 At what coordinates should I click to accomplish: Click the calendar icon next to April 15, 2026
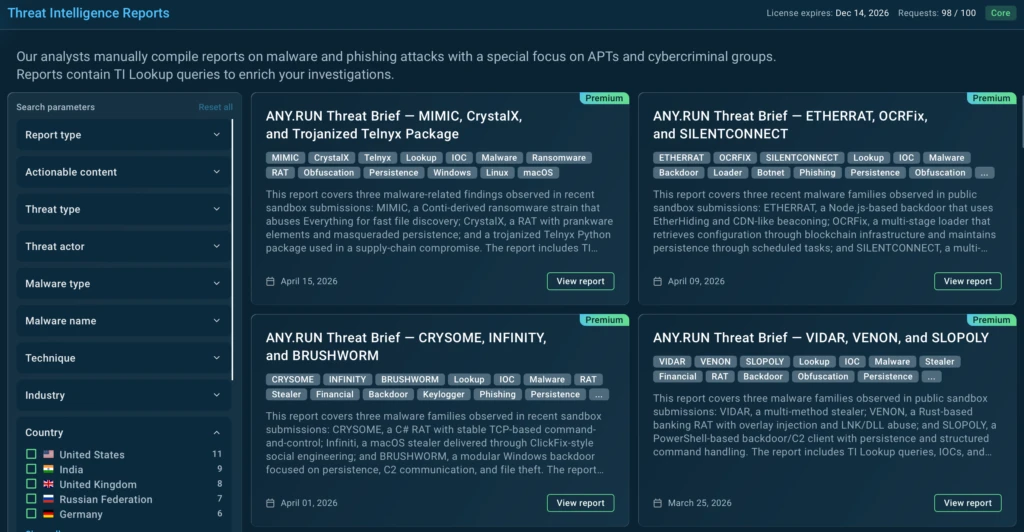270,281
